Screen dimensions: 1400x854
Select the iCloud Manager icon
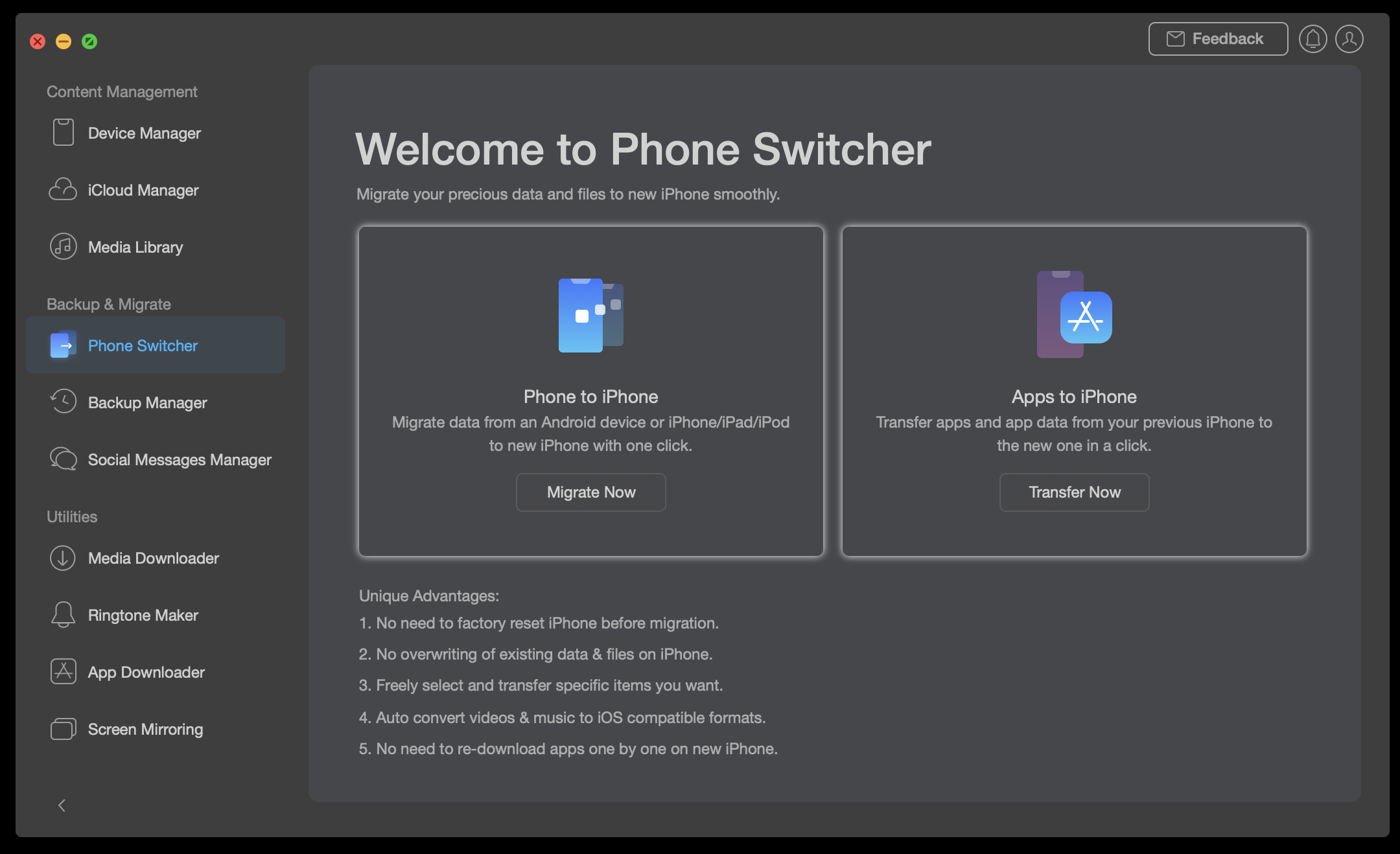point(63,188)
